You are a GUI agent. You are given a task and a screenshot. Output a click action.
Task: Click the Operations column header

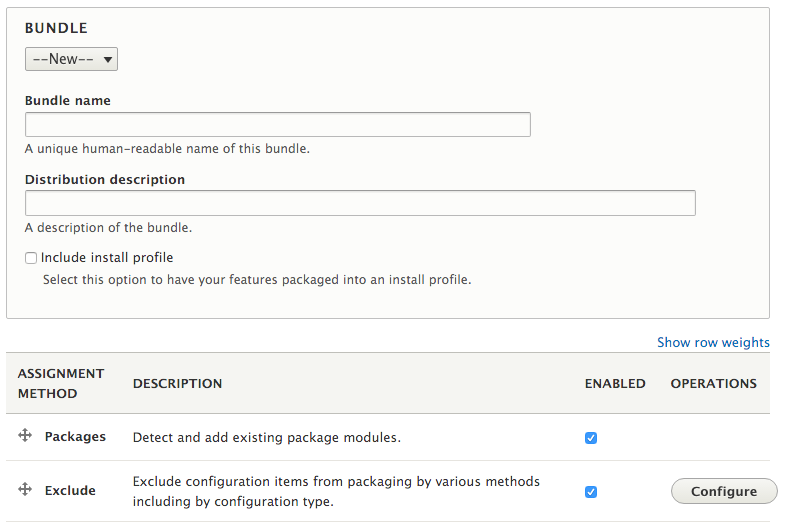pos(713,383)
